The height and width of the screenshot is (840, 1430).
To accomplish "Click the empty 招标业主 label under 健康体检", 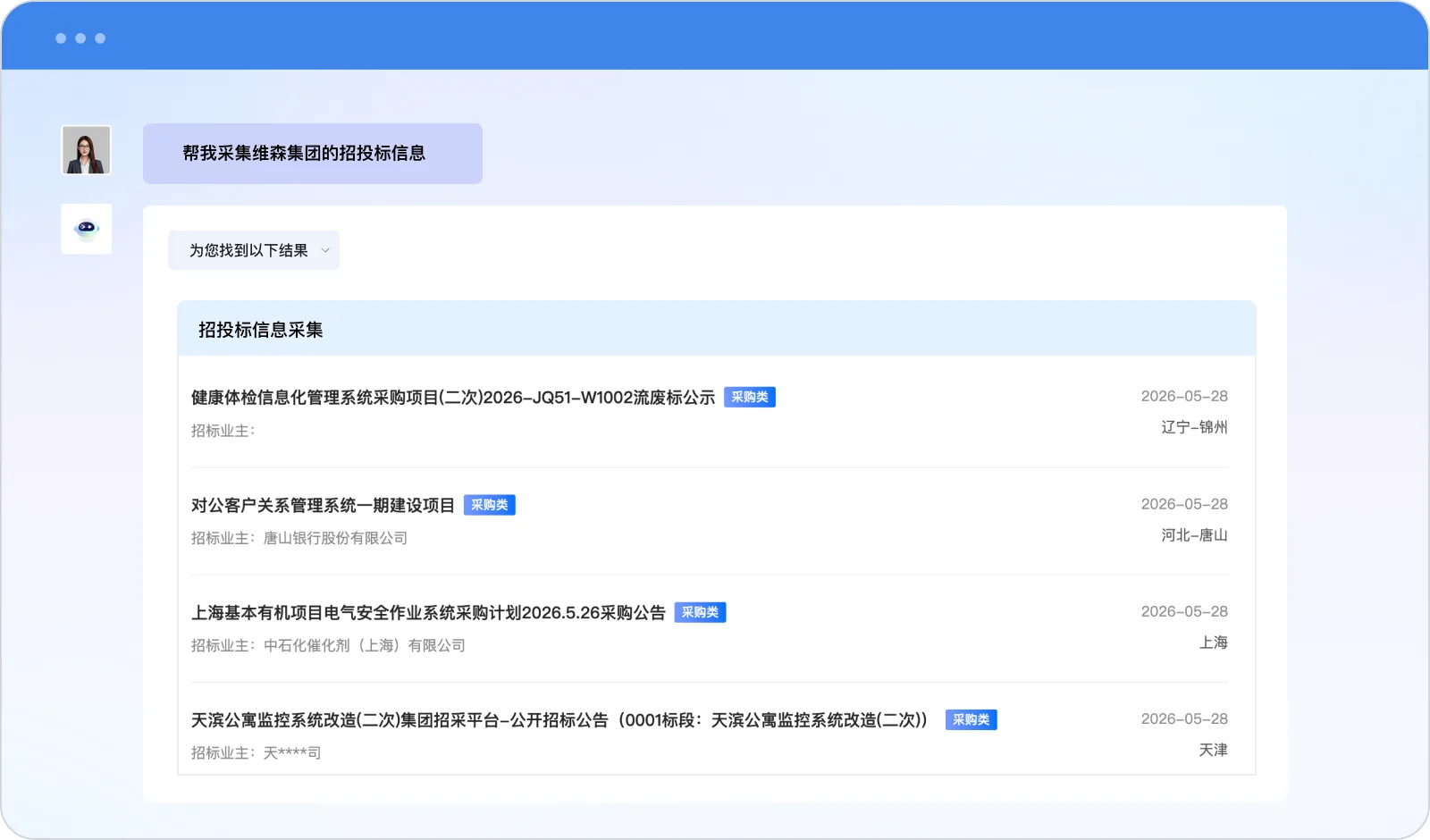I will tap(223, 431).
